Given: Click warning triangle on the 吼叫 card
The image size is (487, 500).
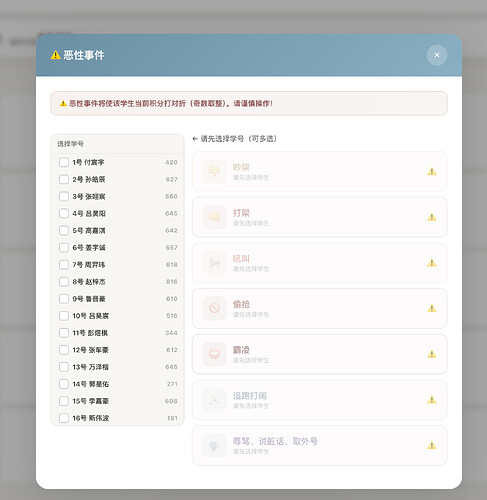Looking at the screenshot, I should (432, 263).
